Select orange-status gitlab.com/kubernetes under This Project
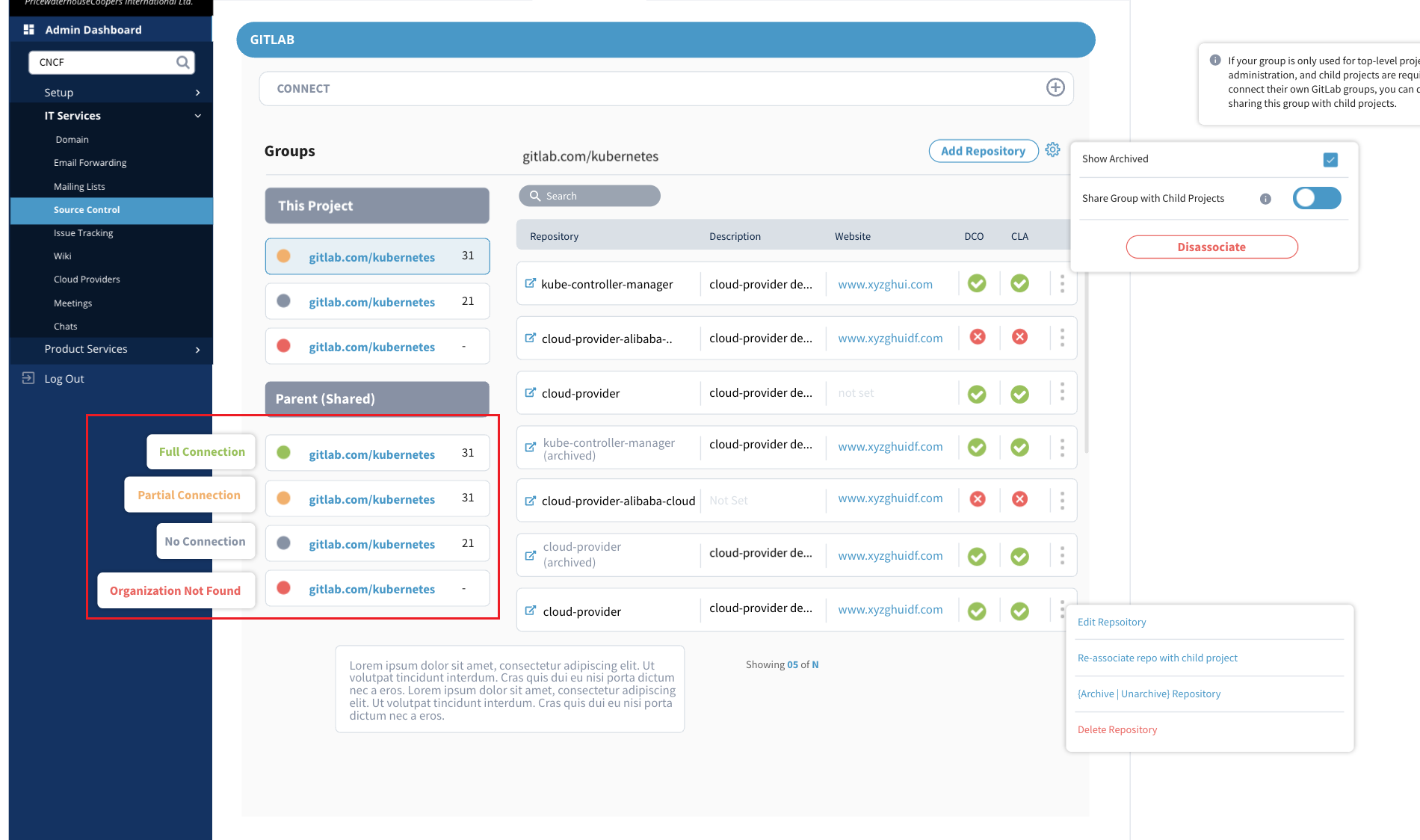The image size is (1420, 840). (377, 256)
